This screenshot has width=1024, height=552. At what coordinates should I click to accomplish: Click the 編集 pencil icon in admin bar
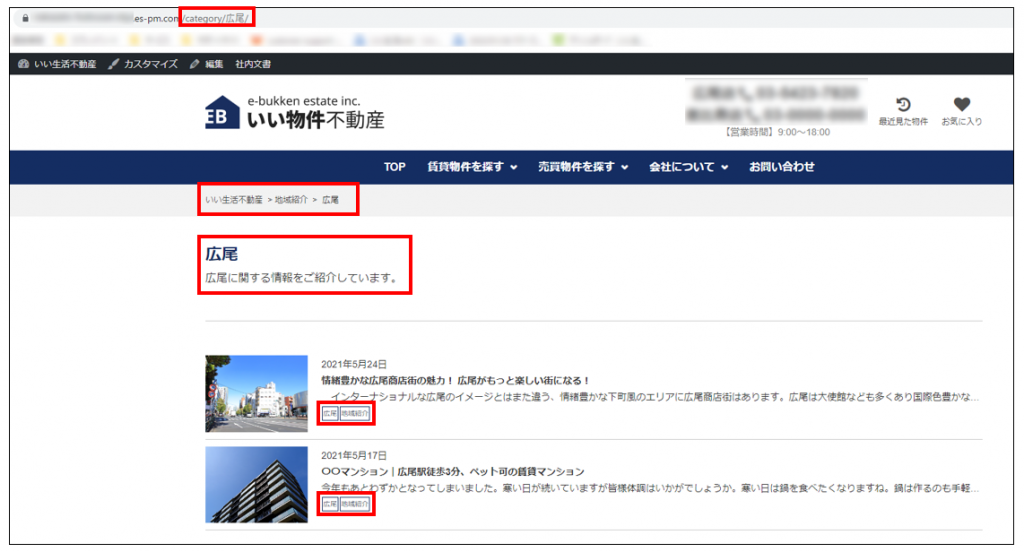click(x=195, y=64)
